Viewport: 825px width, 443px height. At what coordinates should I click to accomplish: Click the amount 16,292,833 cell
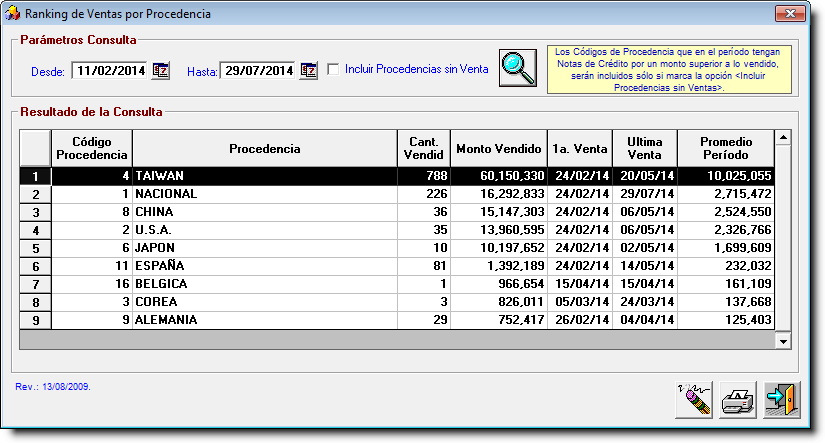(x=499, y=194)
